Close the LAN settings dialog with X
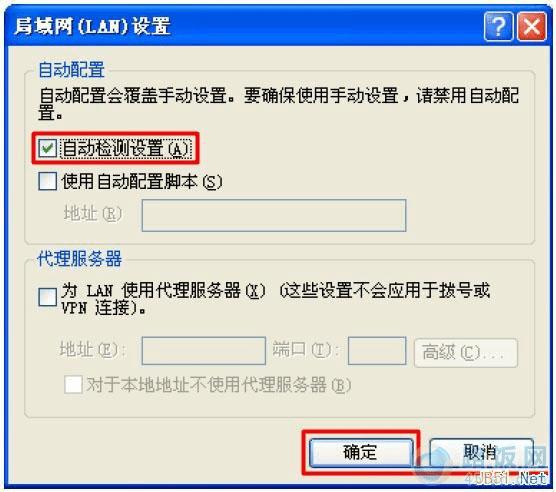 pyautogui.click(x=532, y=27)
